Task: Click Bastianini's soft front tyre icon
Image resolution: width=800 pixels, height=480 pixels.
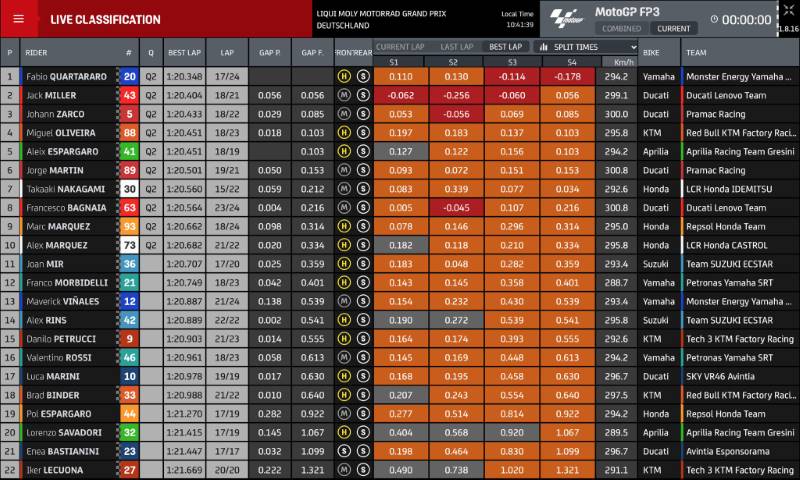Action: point(344,451)
